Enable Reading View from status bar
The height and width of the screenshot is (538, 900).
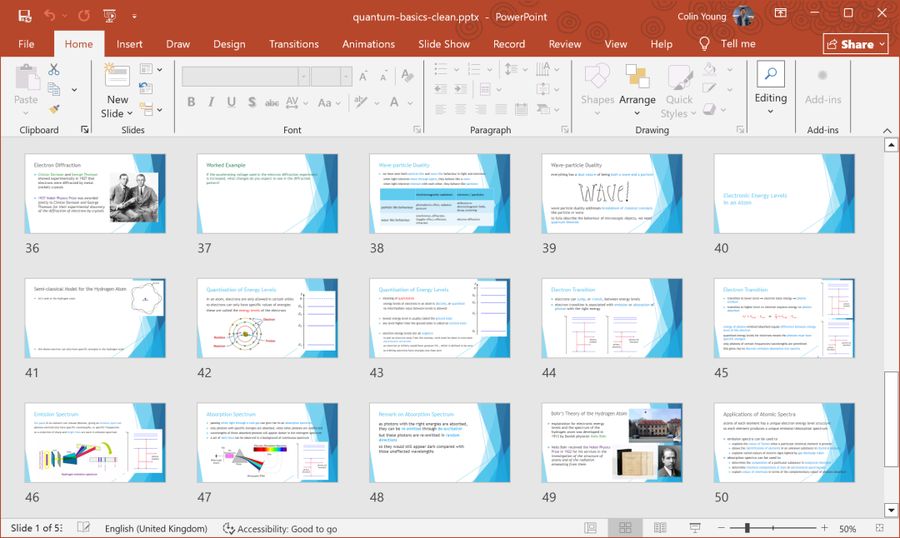coord(657,528)
